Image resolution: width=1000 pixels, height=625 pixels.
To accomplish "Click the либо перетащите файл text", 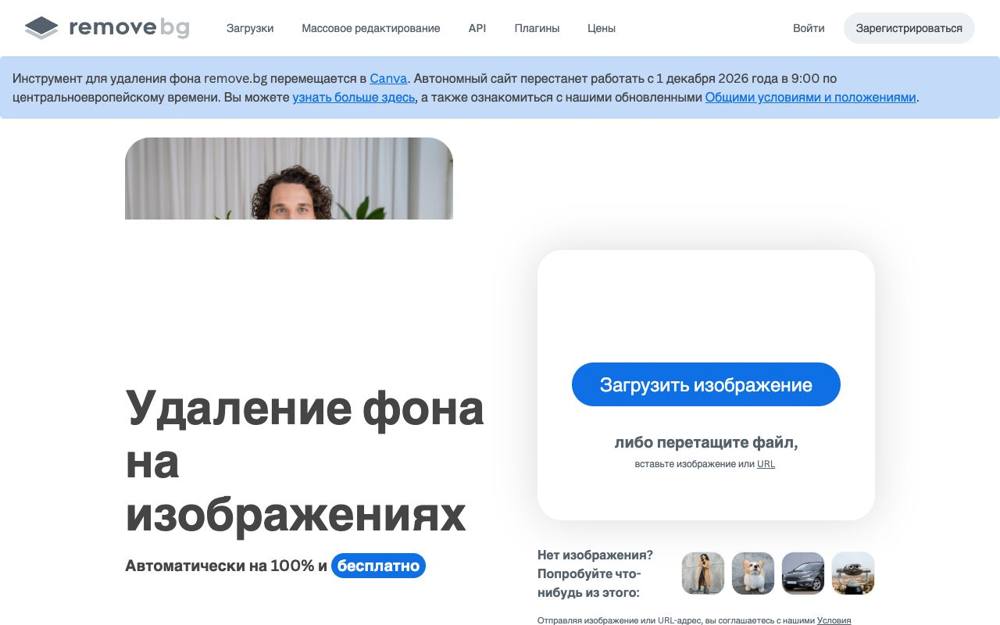I will pyautogui.click(x=706, y=442).
